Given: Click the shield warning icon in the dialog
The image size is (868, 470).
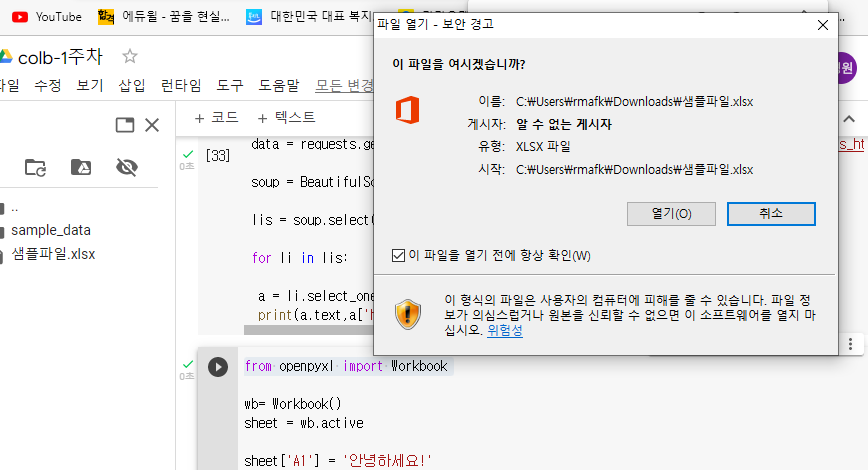Looking at the screenshot, I should click(x=408, y=314).
